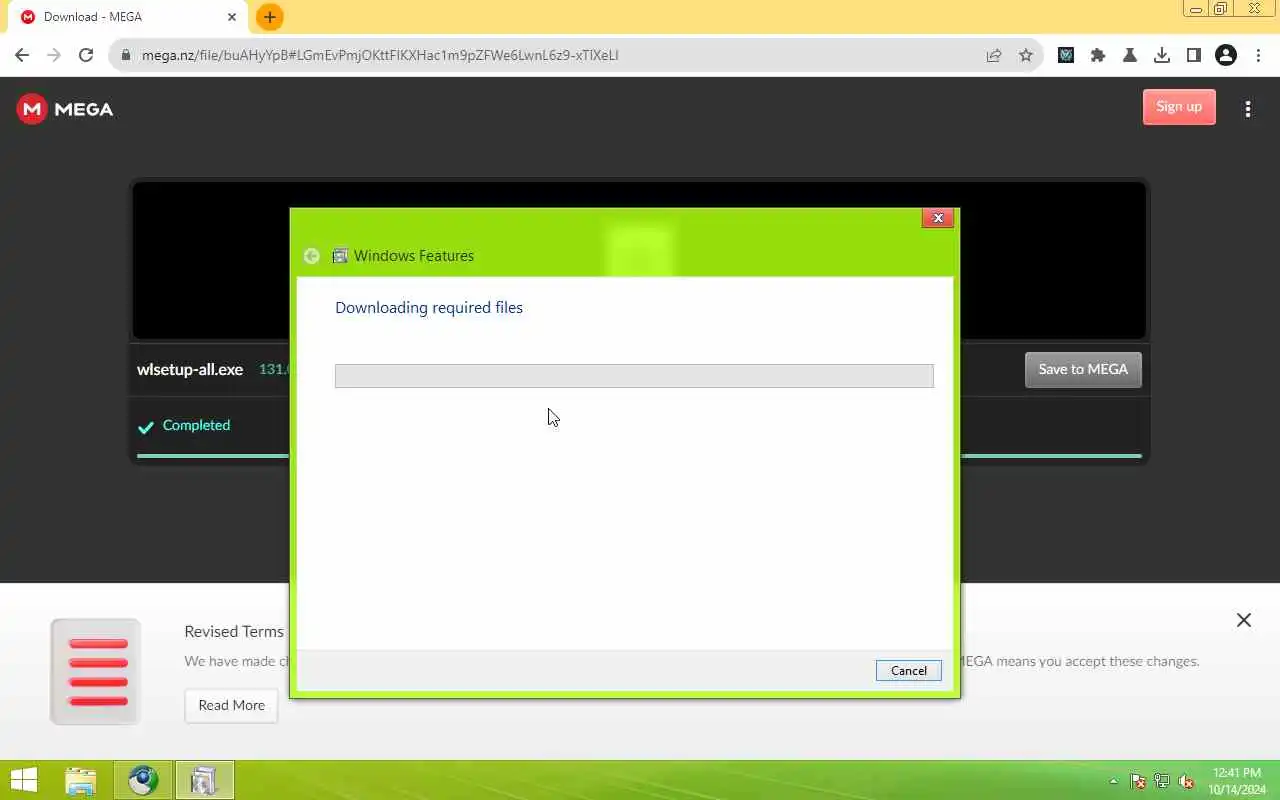1280x800 pixels.
Task: Toggle the Chrome side panel
Action: click(1194, 55)
